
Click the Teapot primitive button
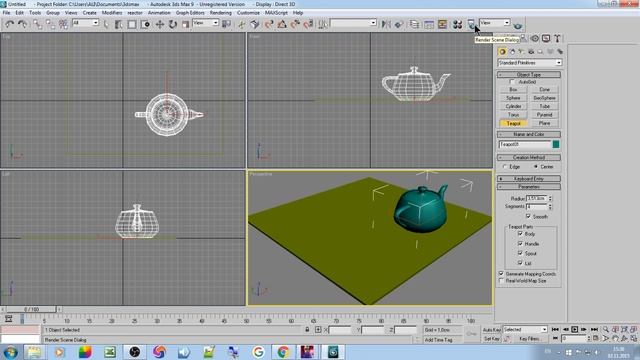[513, 123]
